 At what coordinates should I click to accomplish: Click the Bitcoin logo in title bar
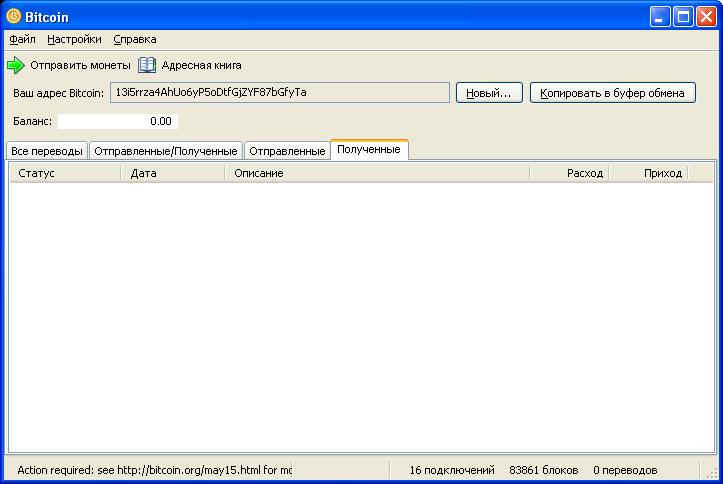pyautogui.click(x=14, y=17)
